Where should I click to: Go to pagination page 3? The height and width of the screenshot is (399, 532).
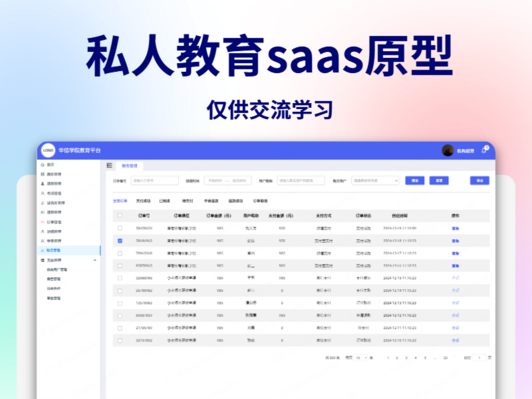[406, 358]
